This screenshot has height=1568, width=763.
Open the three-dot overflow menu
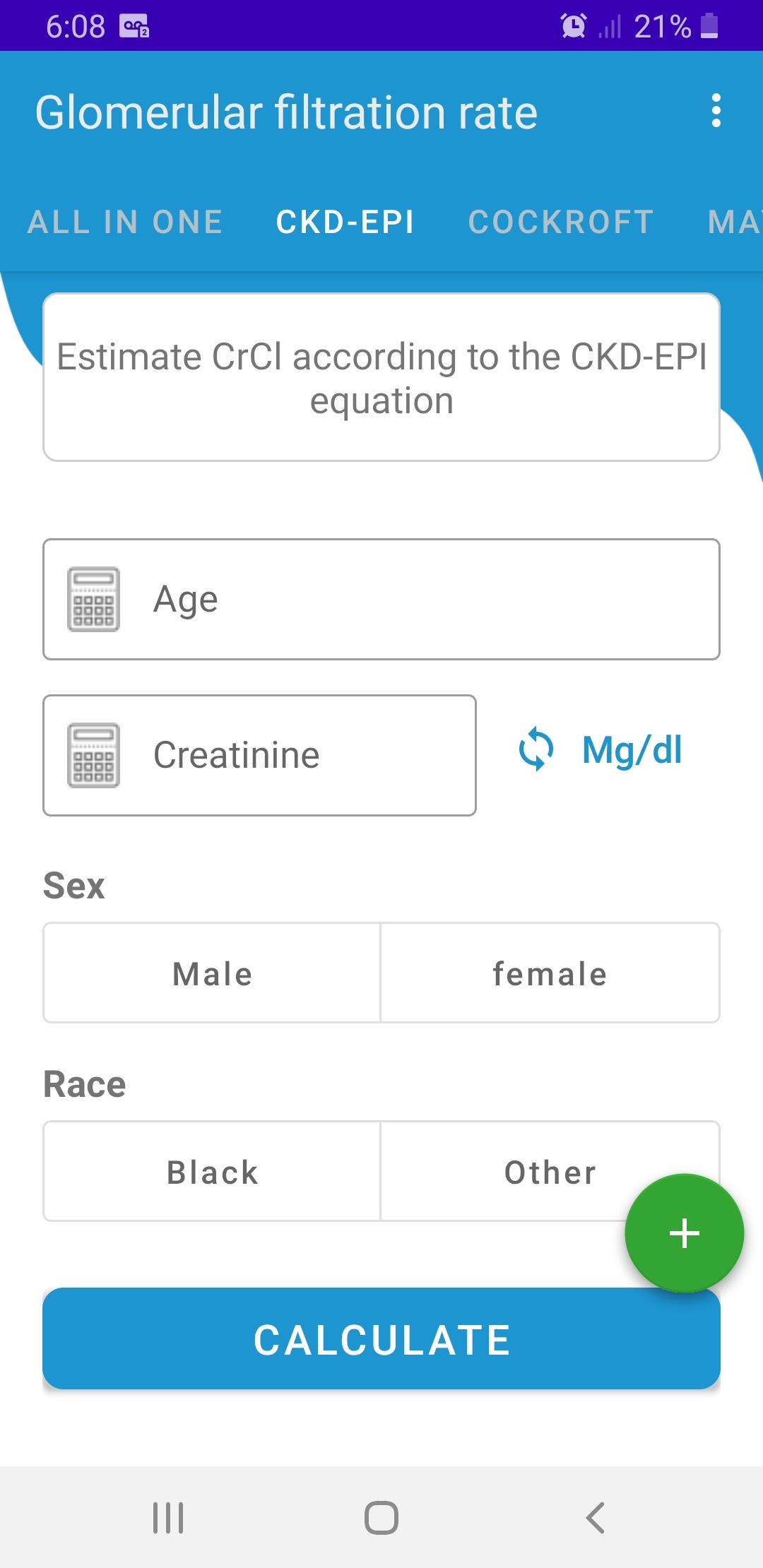716,111
